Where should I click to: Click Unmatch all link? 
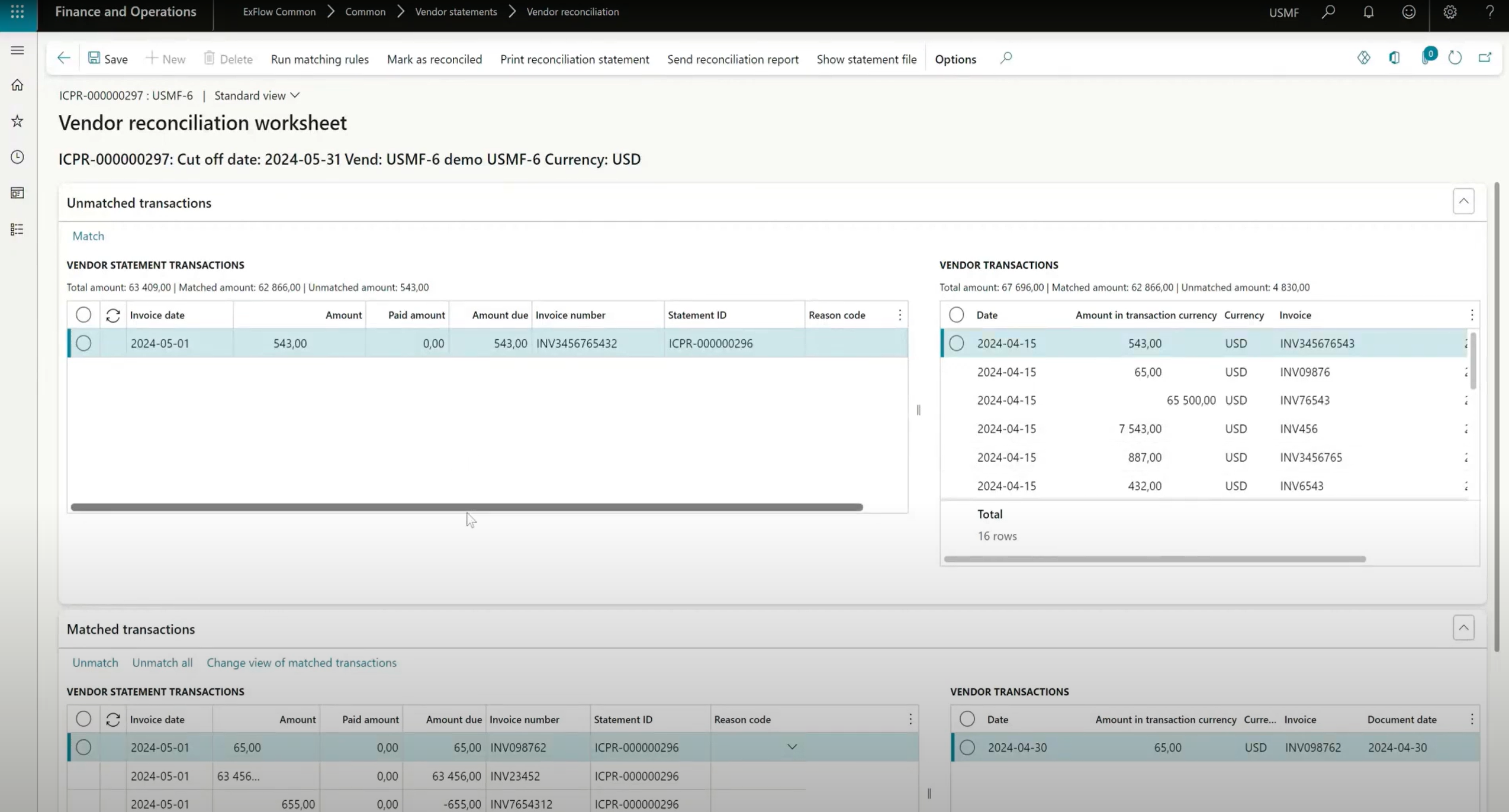click(x=162, y=663)
